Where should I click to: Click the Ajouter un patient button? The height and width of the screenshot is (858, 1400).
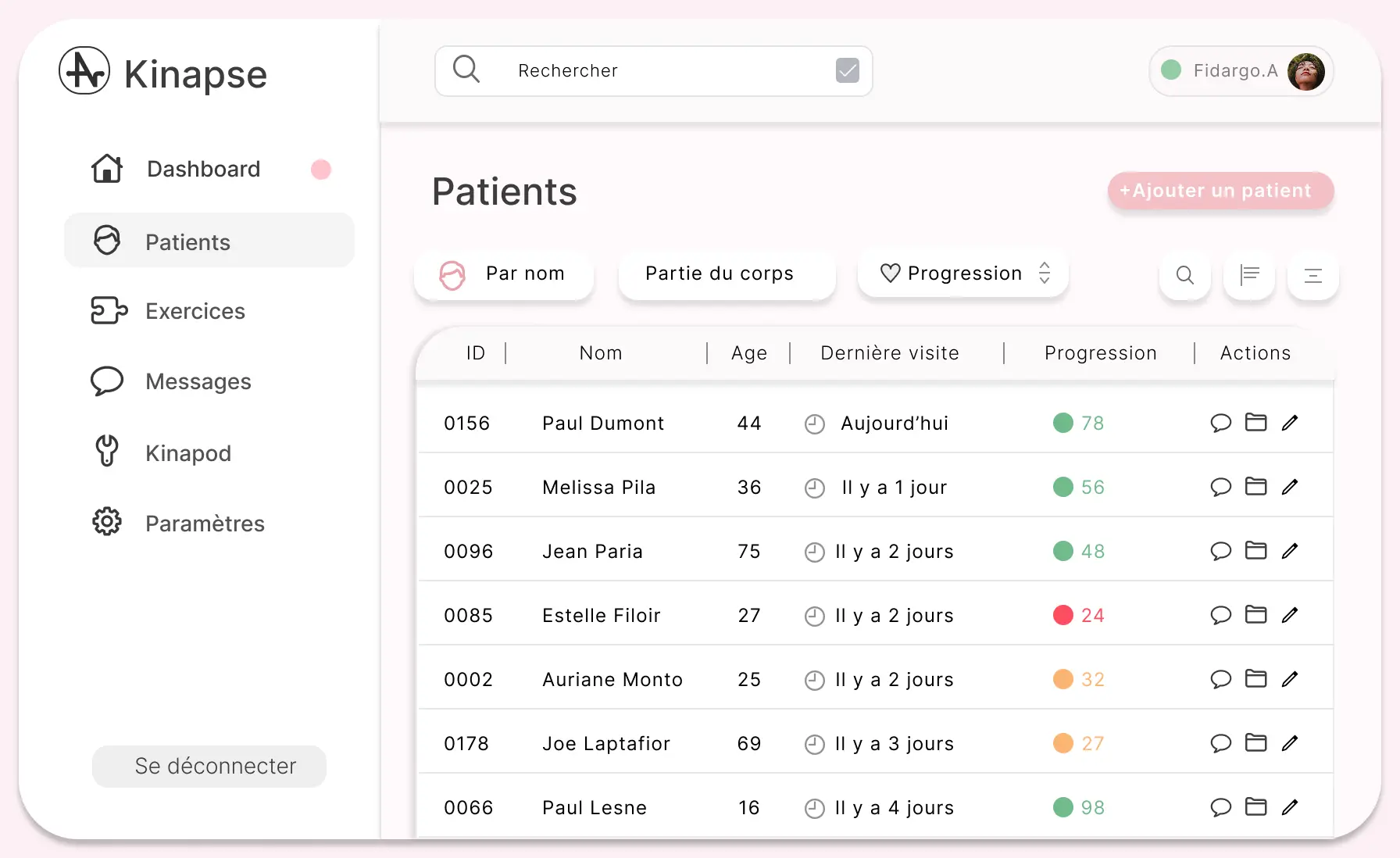click(x=1220, y=191)
